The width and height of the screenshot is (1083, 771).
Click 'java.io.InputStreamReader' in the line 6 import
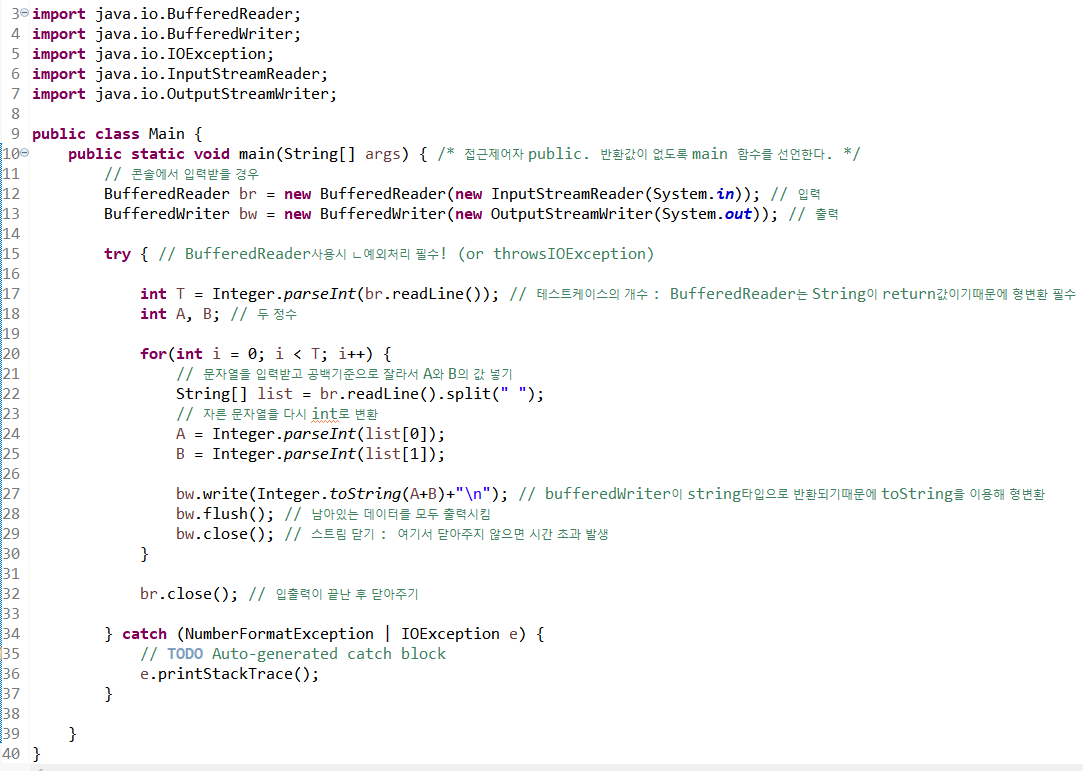207,74
